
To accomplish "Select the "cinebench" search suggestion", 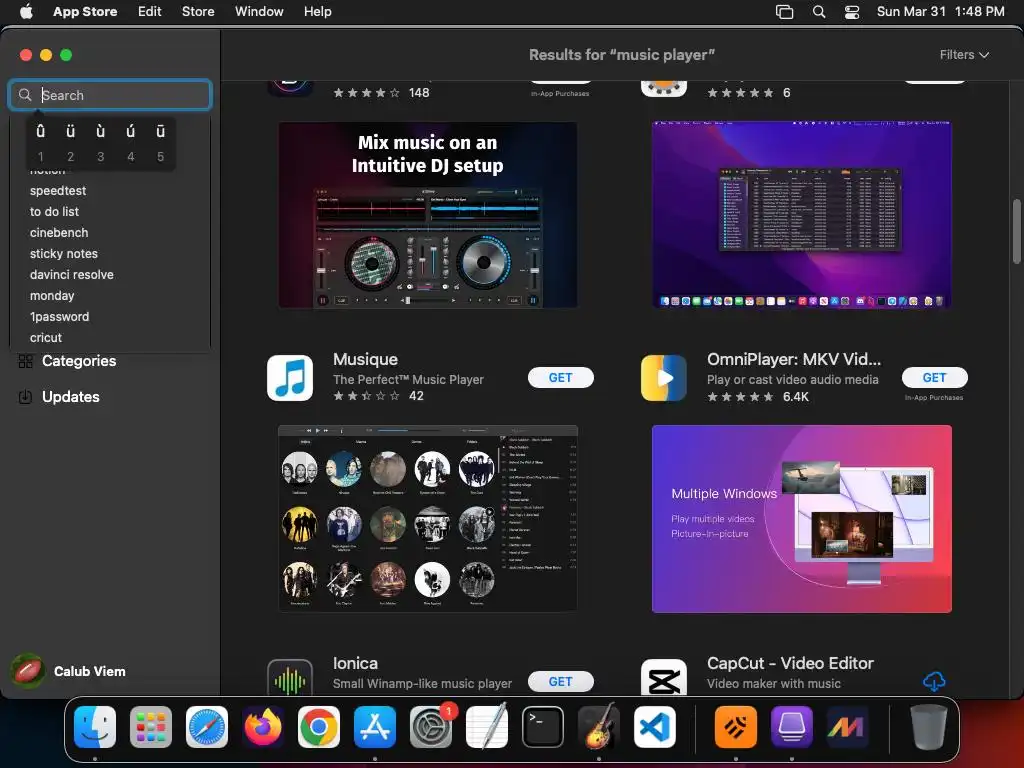I will (x=59, y=232).
